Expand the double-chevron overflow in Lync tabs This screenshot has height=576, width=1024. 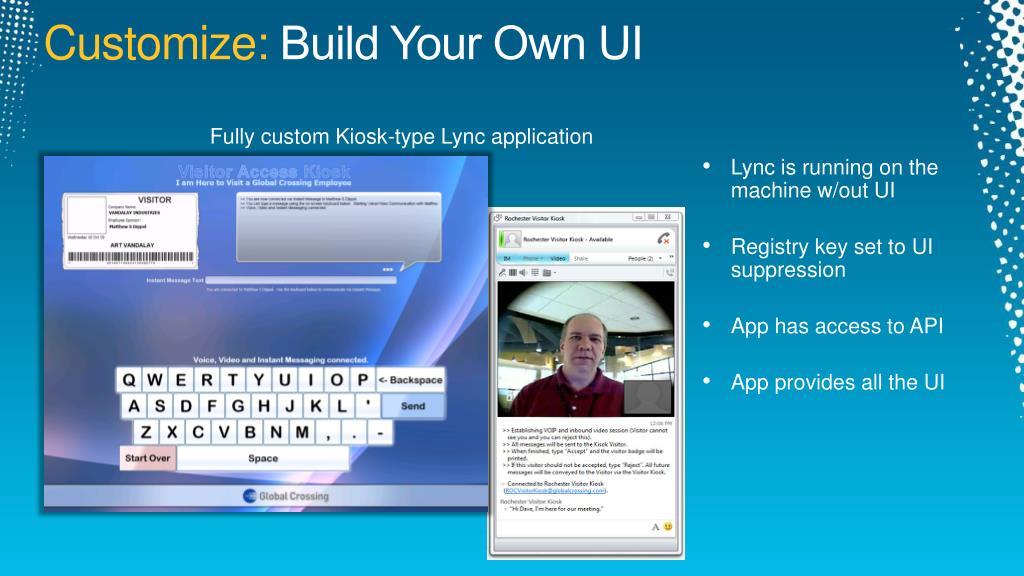(x=671, y=258)
